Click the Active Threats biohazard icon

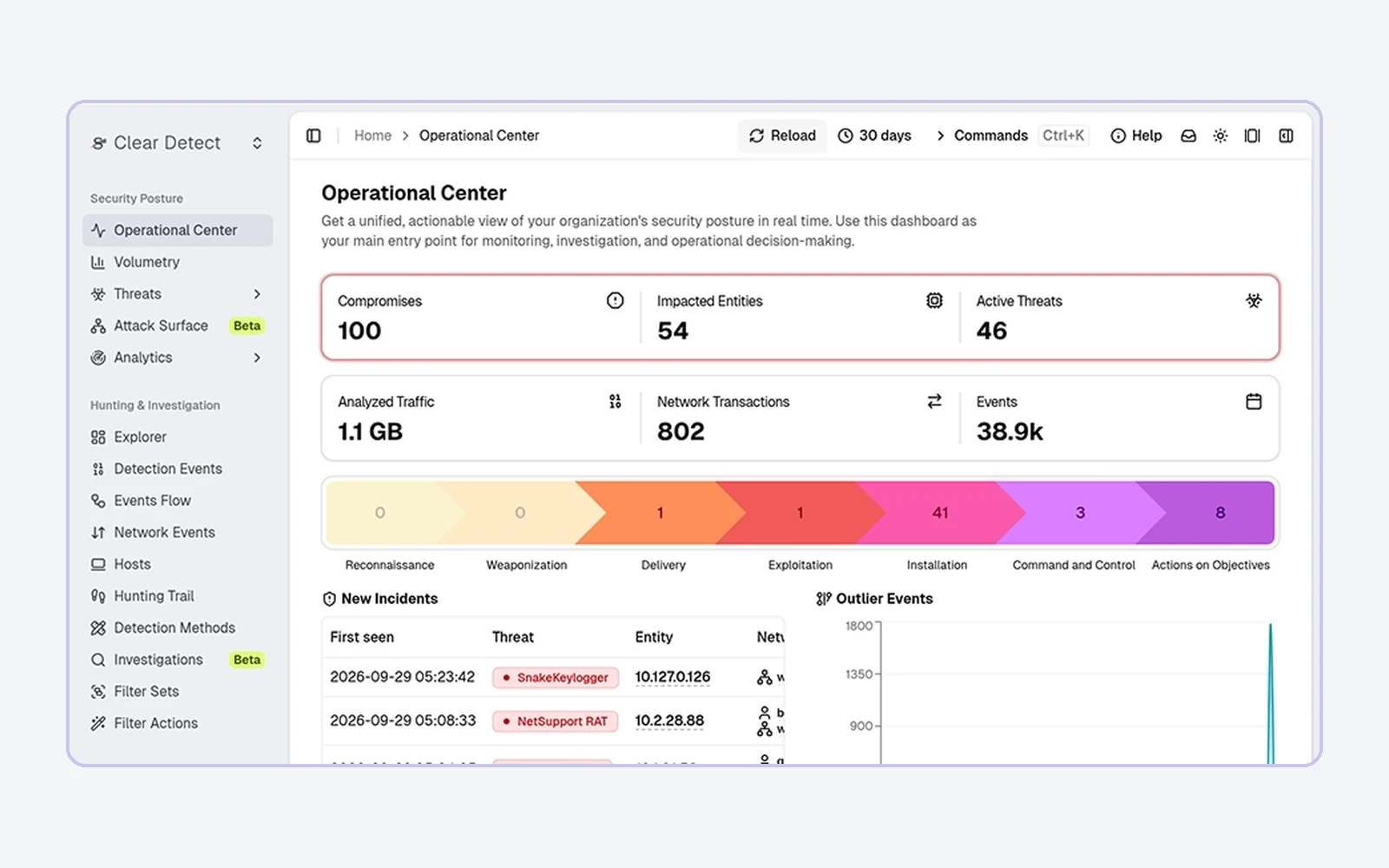pos(1254,300)
